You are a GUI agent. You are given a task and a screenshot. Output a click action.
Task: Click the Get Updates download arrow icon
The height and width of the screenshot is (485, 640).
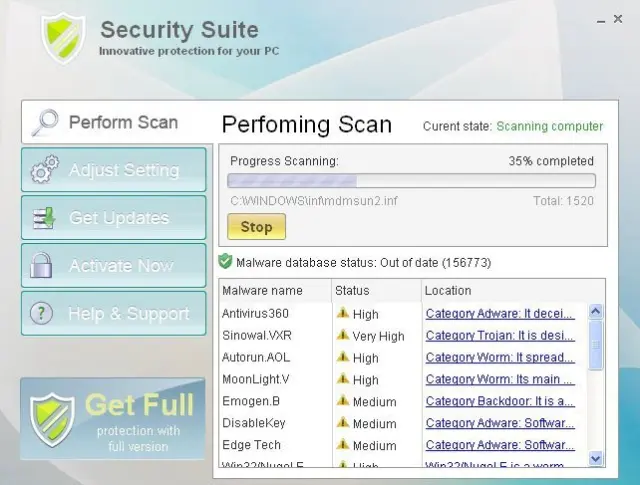[44, 218]
